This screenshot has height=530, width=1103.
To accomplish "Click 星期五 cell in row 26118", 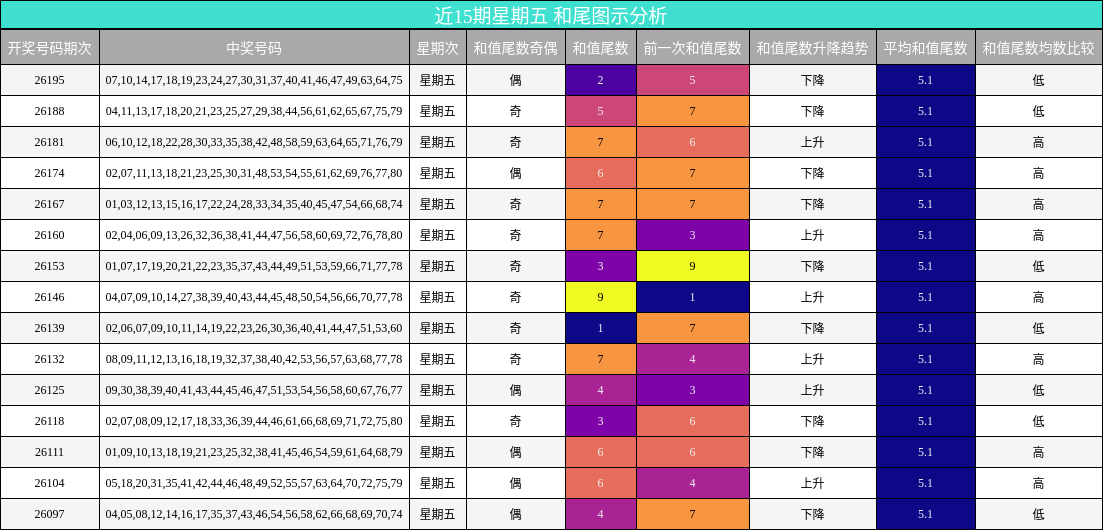I will pos(438,421).
